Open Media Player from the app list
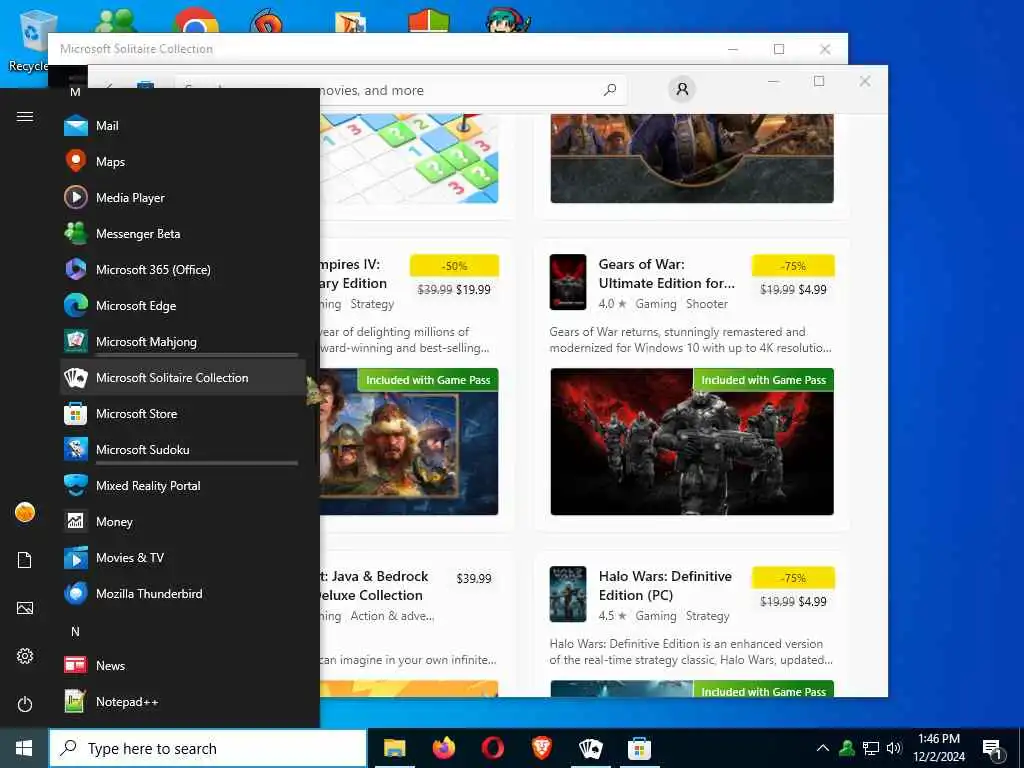The height and width of the screenshot is (768, 1024). [x=183, y=197]
